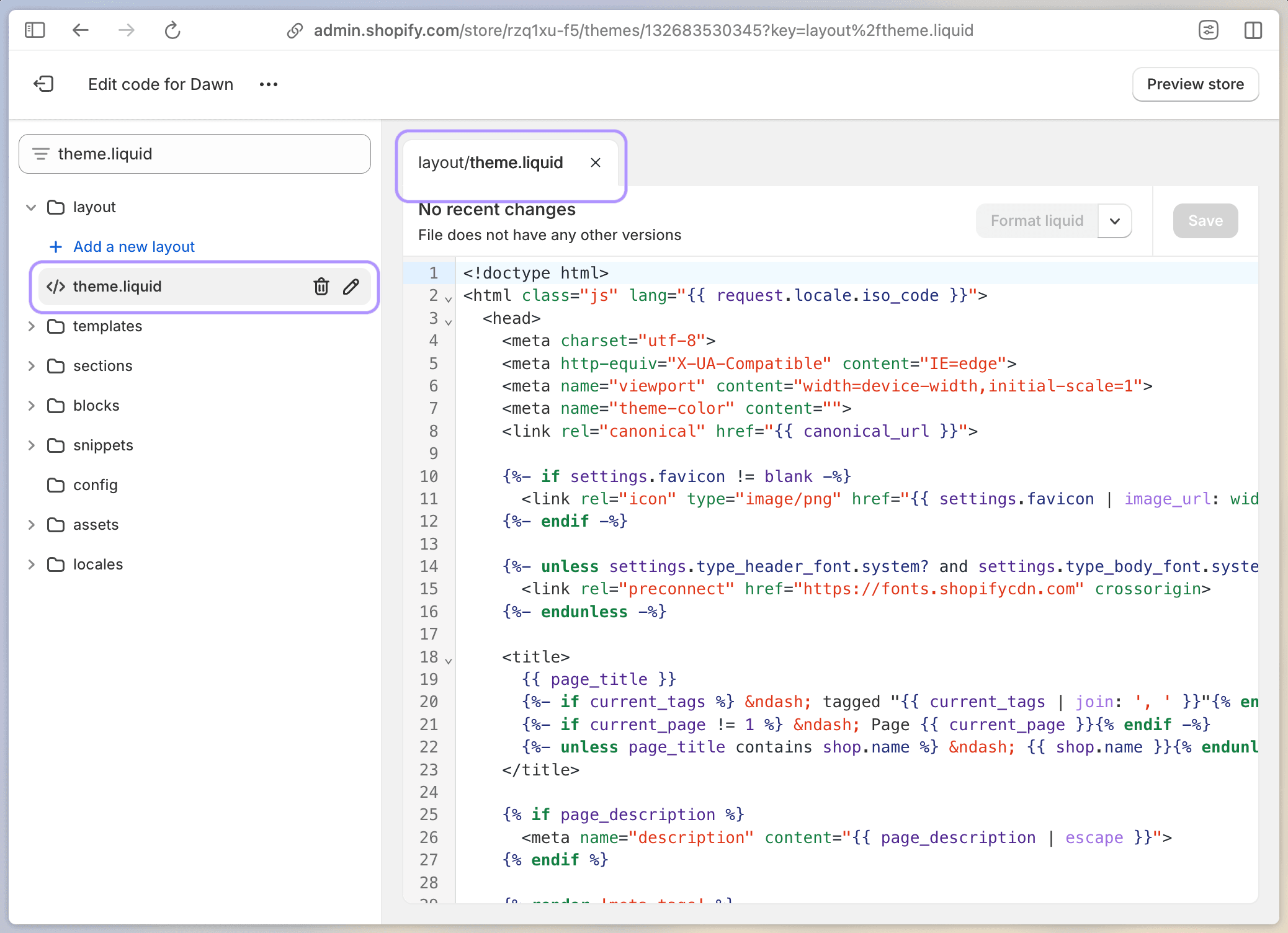Click the exit code editor icon
Image resolution: width=1288 pixels, height=933 pixels.
point(43,84)
